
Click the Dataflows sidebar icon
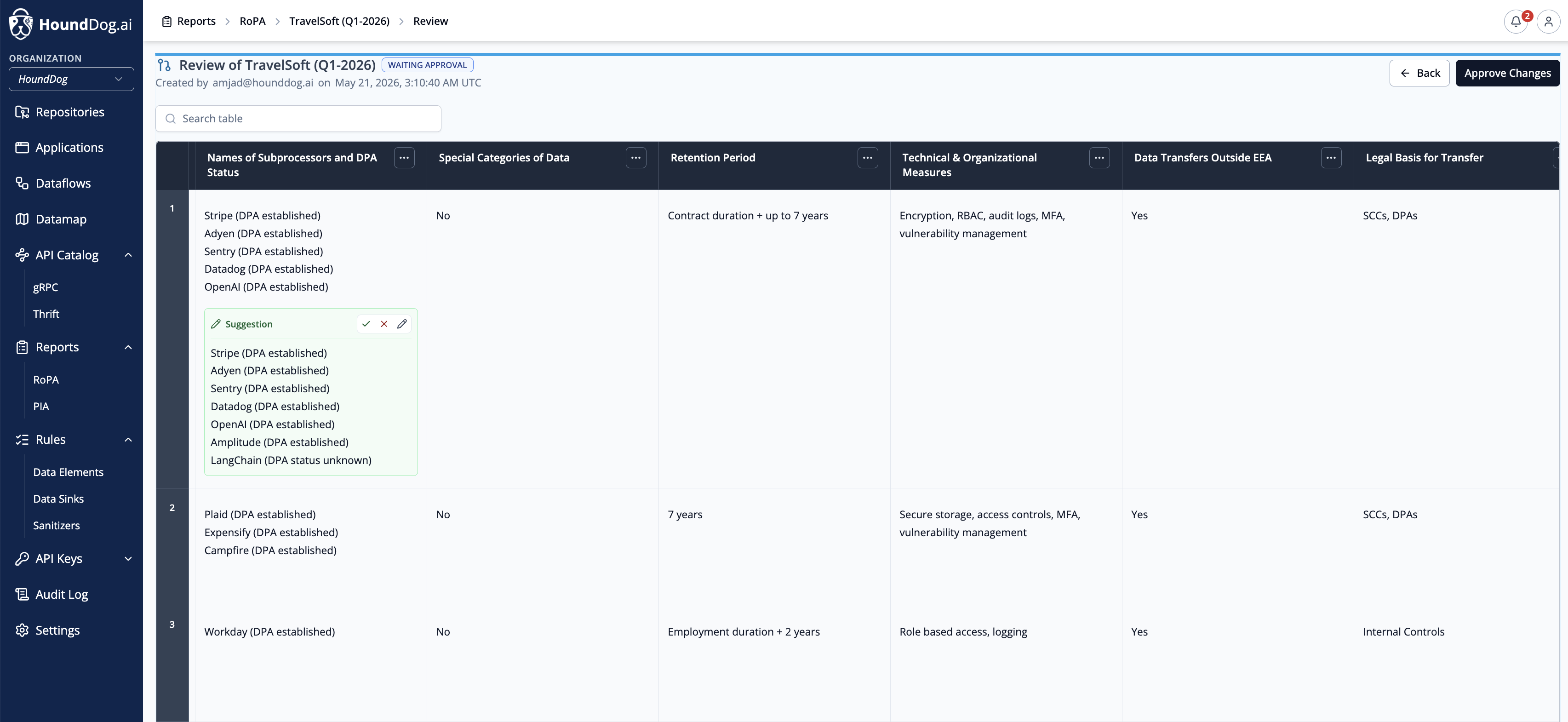tap(22, 183)
